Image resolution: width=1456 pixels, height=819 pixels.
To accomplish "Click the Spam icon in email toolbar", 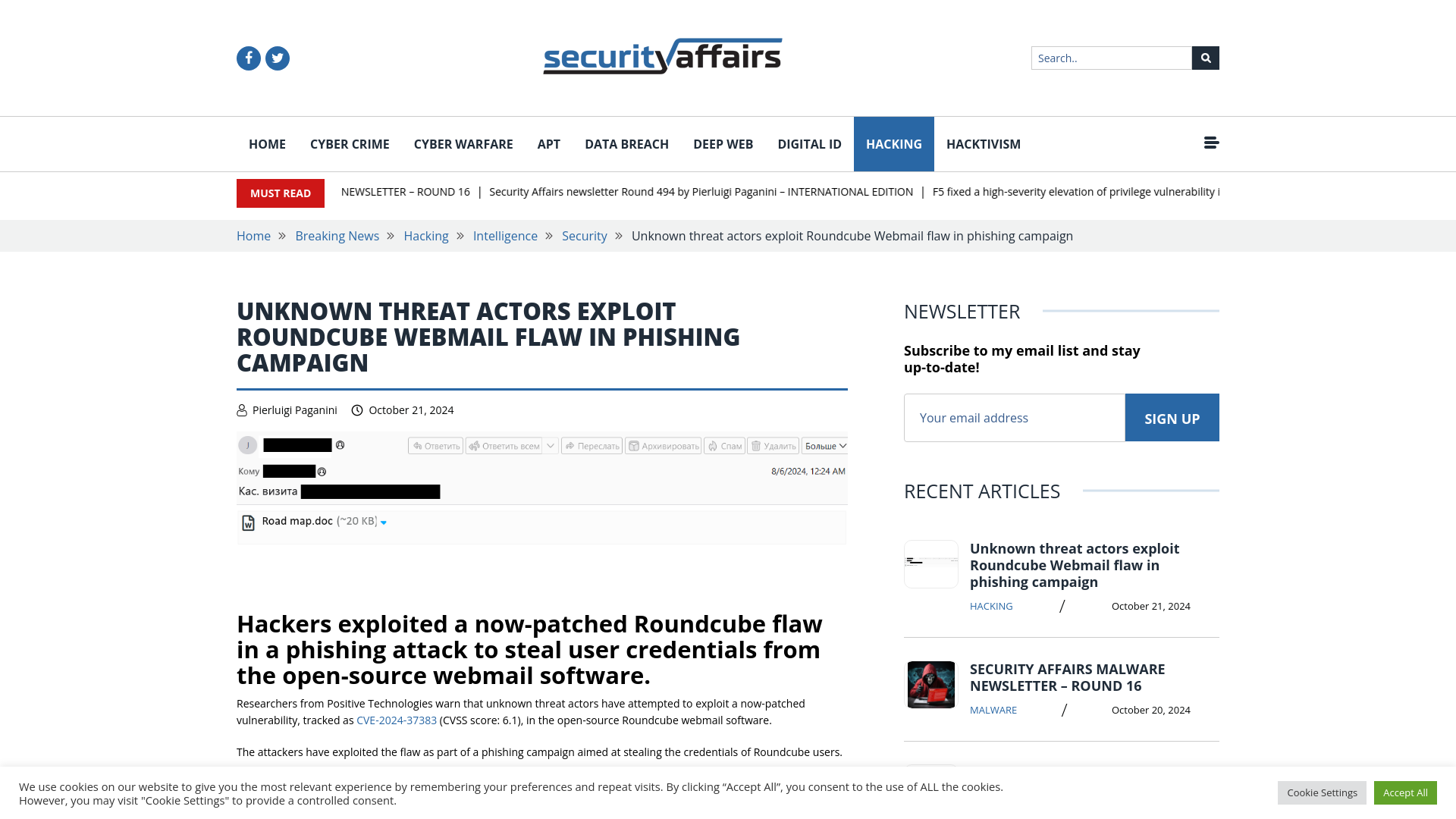I will pos(724,446).
